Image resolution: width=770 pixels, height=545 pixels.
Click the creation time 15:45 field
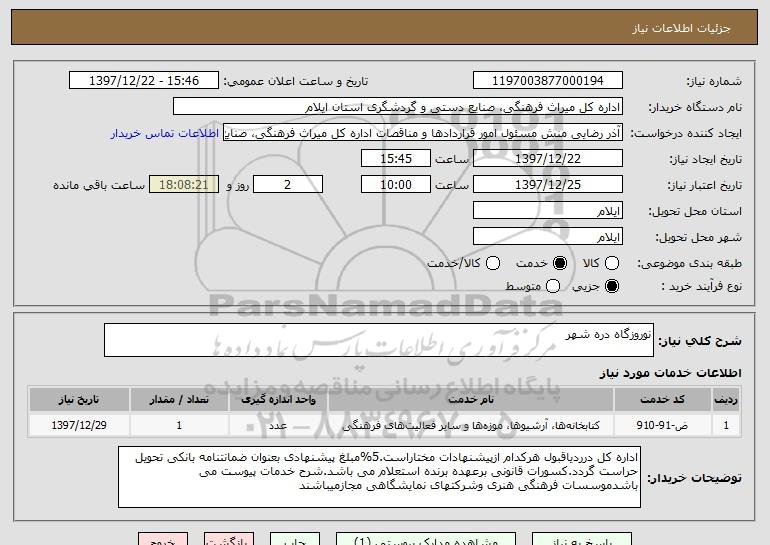[396, 159]
